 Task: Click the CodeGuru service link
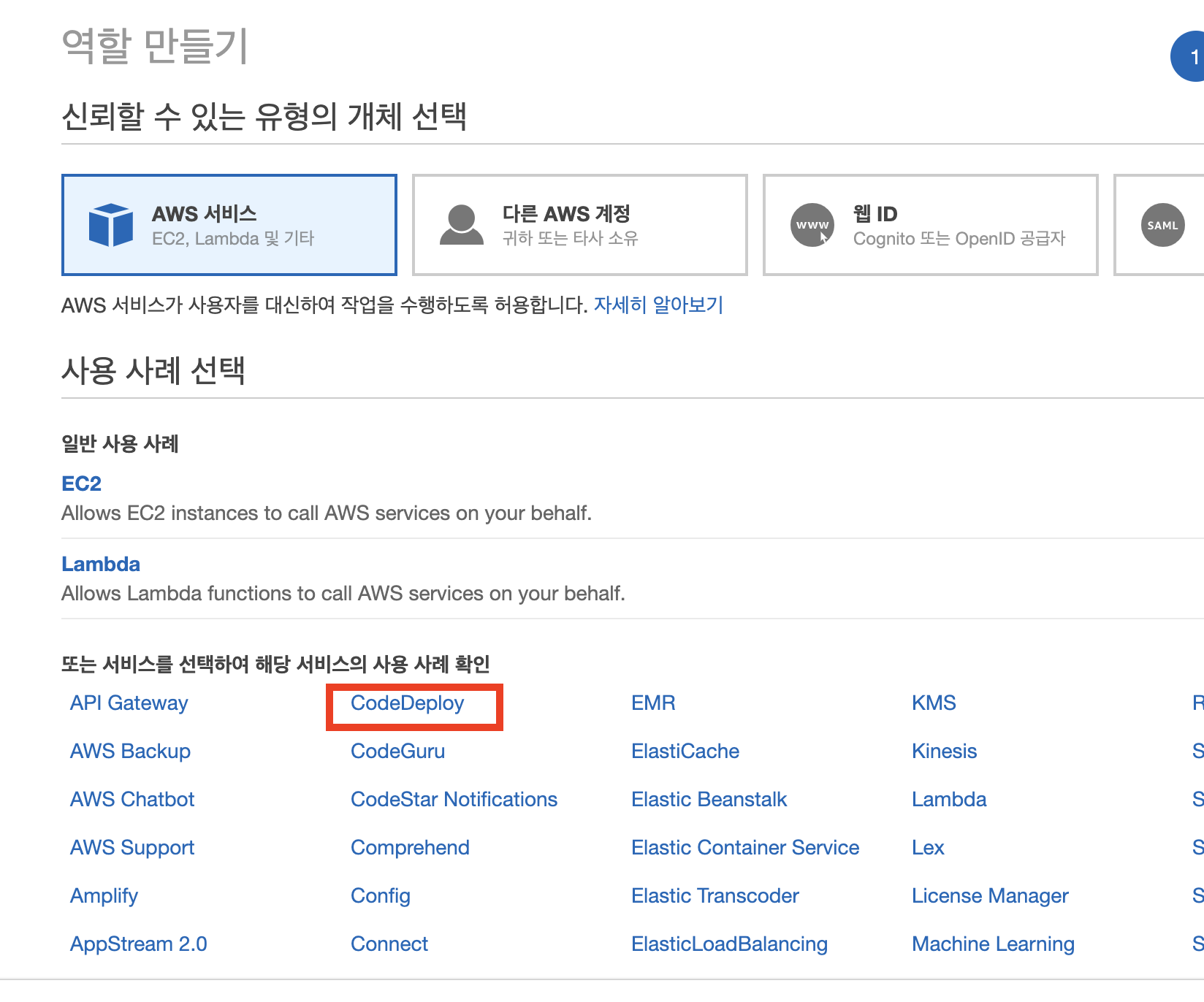398,751
